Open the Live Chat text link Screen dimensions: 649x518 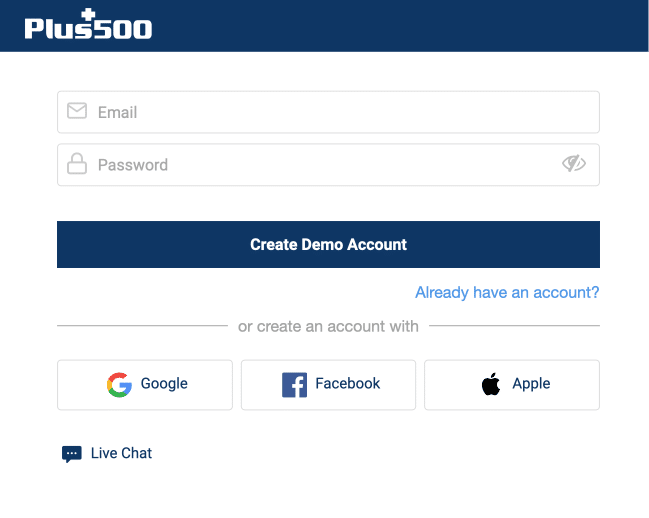point(121,453)
